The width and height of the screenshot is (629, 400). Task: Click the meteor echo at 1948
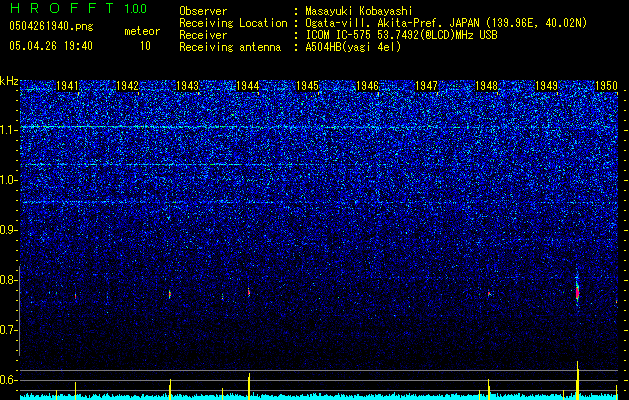tap(489, 294)
